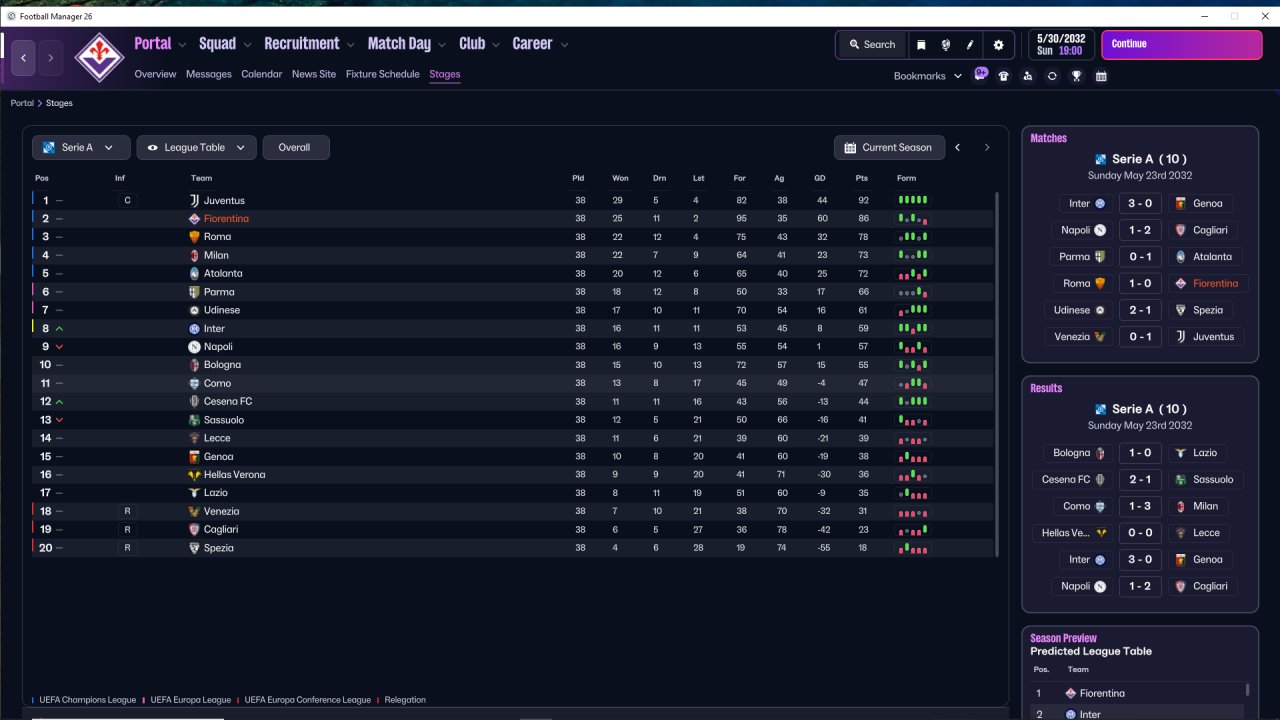Click the Continue button
Image resolution: width=1280 pixels, height=720 pixels.
coord(1182,45)
